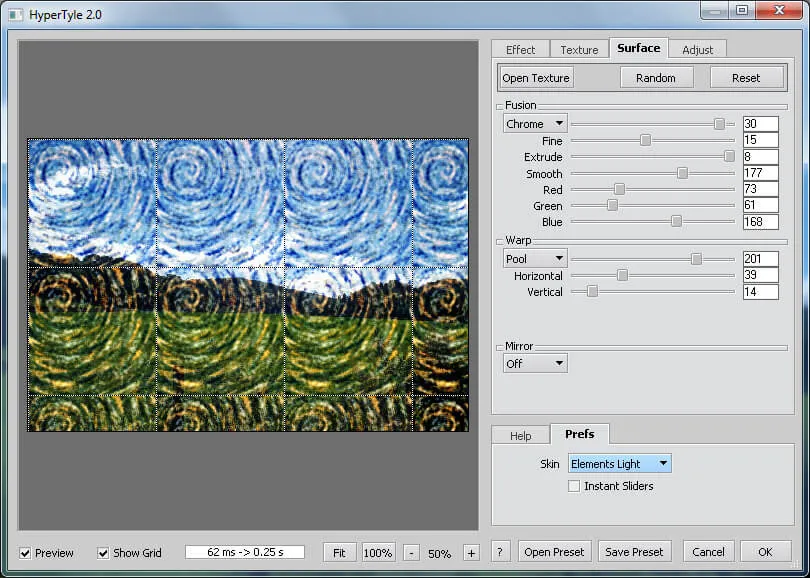Image resolution: width=810 pixels, height=578 pixels.
Task: Enable the Instant Sliders checkbox
Action: [x=575, y=485]
